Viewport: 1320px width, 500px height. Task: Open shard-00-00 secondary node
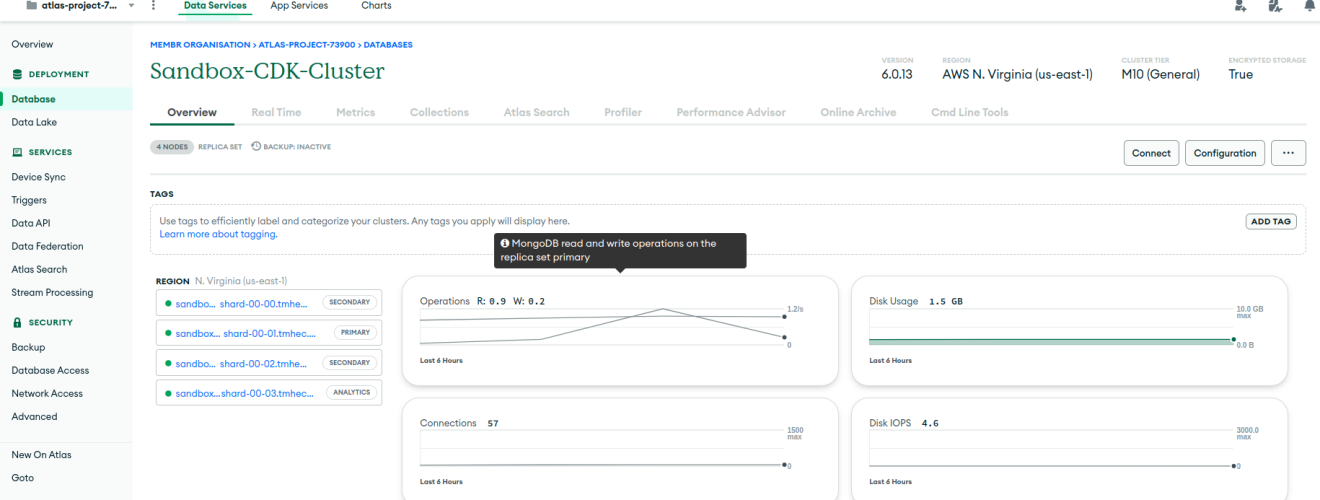tap(269, 302)
